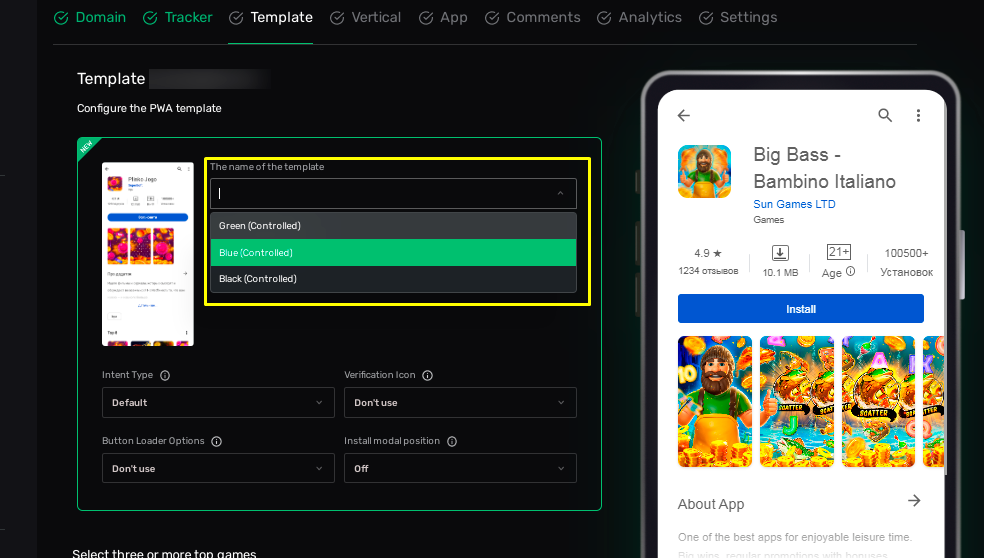Click the back arrow in phone preview

pyautogui.click(x=684, y=116)
